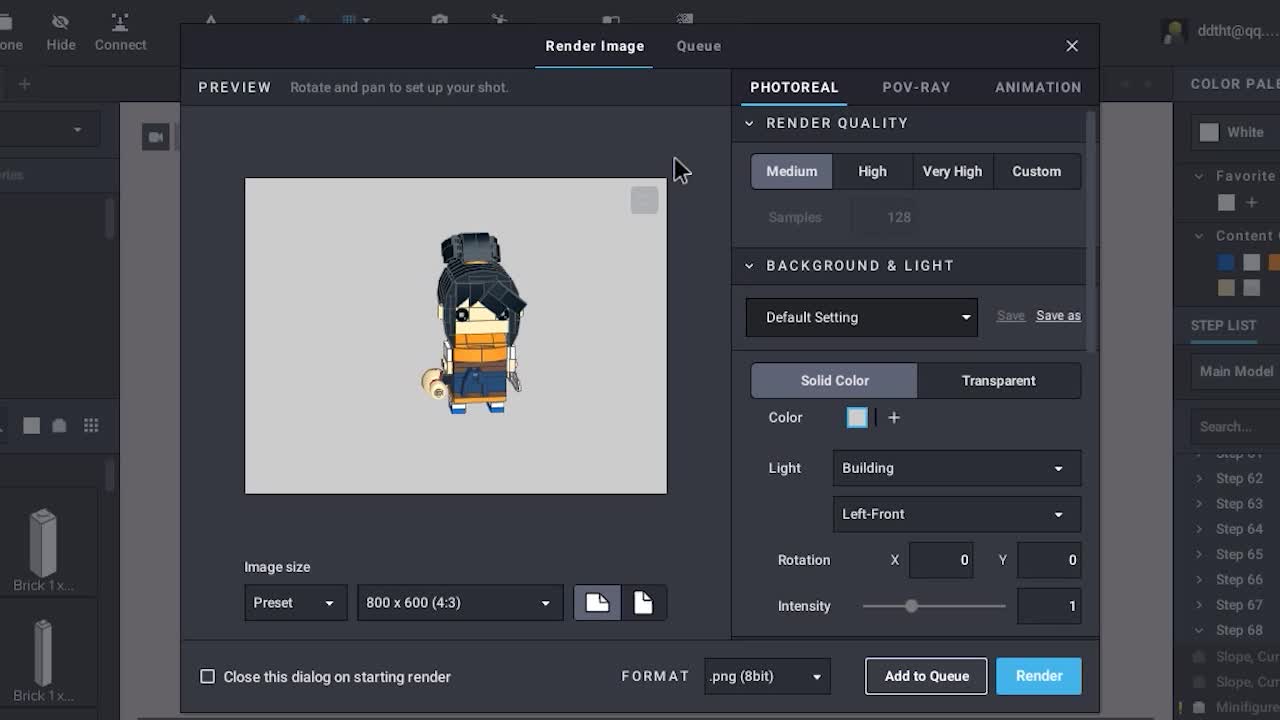Set render quality to Custom
The width and height of the screenshot is (1280, 720).
click(x=1036, y=171)
